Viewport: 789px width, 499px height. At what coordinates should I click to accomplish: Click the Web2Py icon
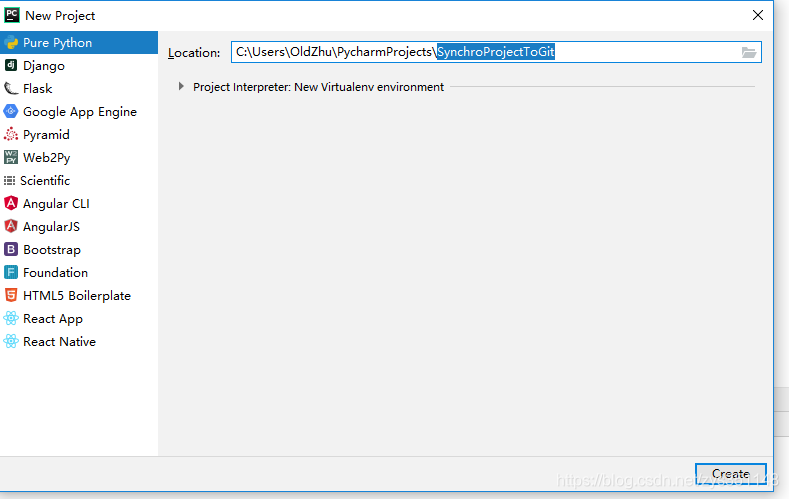[x=11, y=157]
